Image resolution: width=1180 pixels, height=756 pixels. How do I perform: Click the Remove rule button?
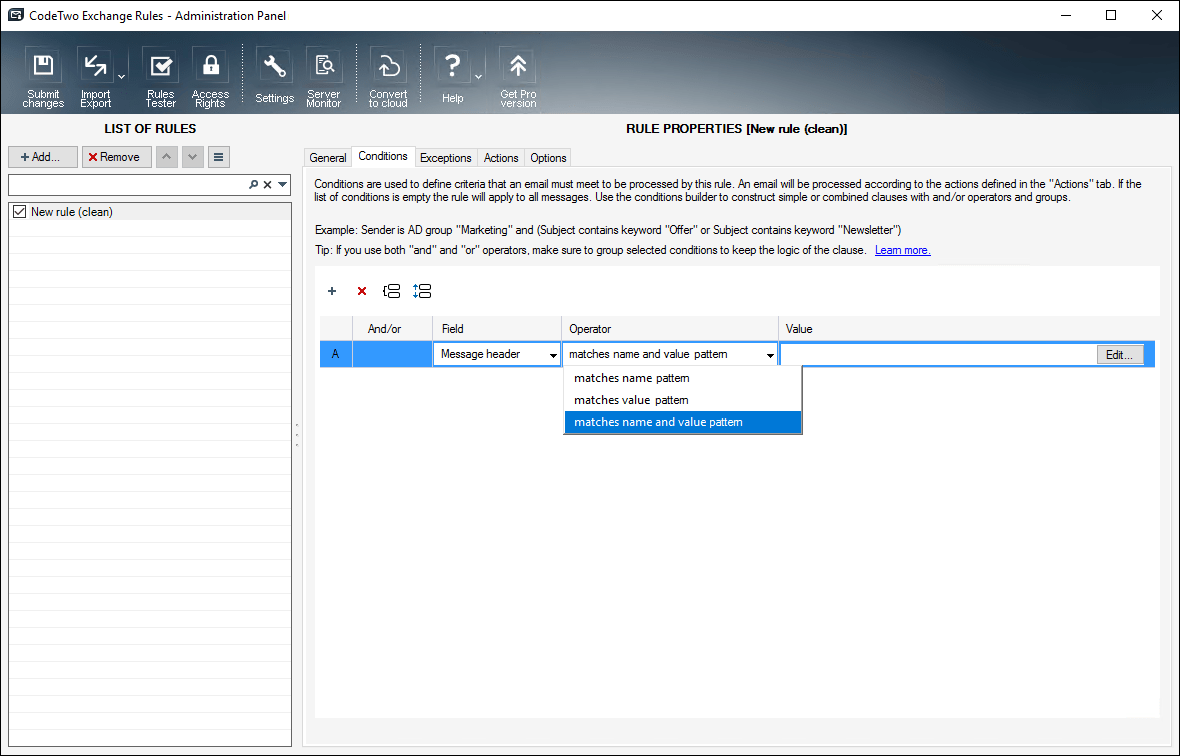(x=117, y=156)
